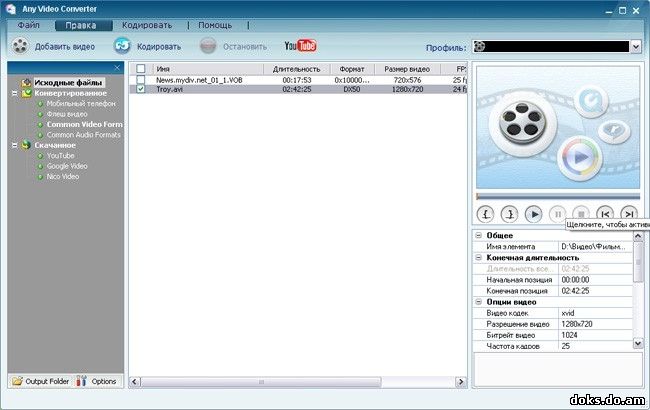Select the Troy.avi file name
The image size is (650, 410).
[169, 89]
